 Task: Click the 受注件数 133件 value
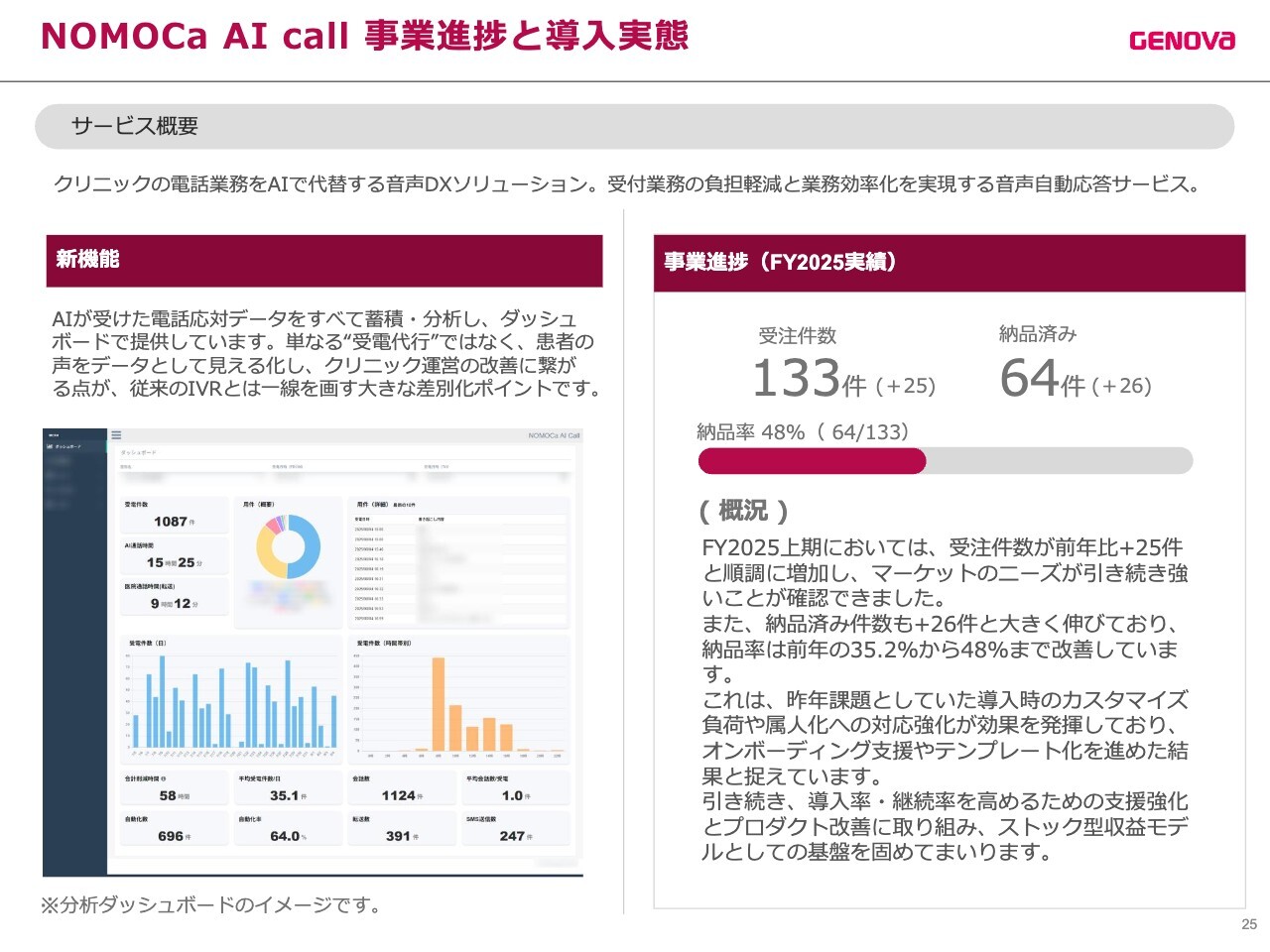809,379
